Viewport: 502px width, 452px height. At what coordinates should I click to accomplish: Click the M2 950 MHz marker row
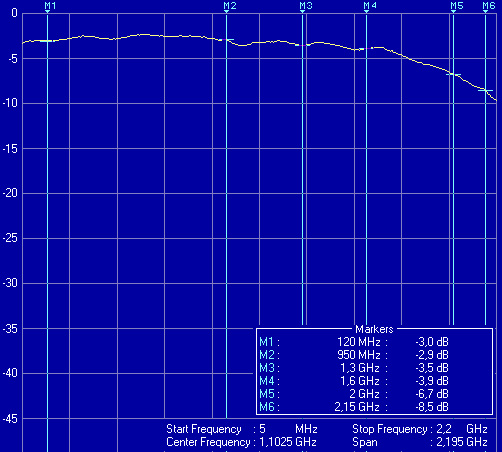tap(354, 355)
